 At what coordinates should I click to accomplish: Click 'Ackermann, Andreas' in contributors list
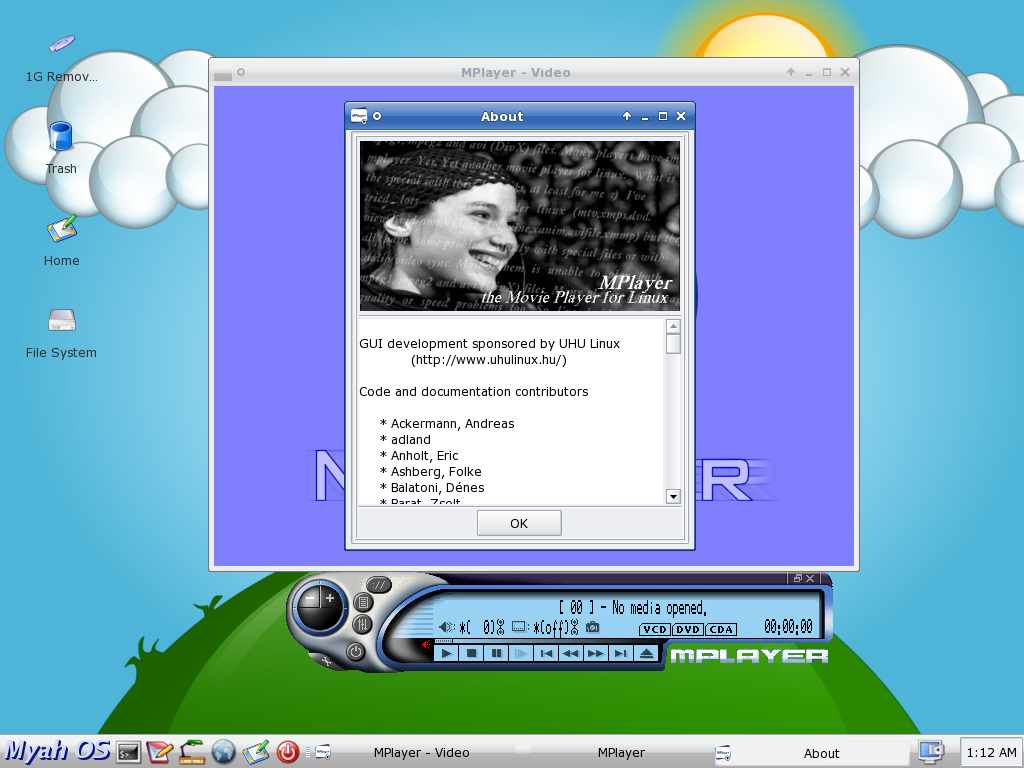click(x=452, y=424)
